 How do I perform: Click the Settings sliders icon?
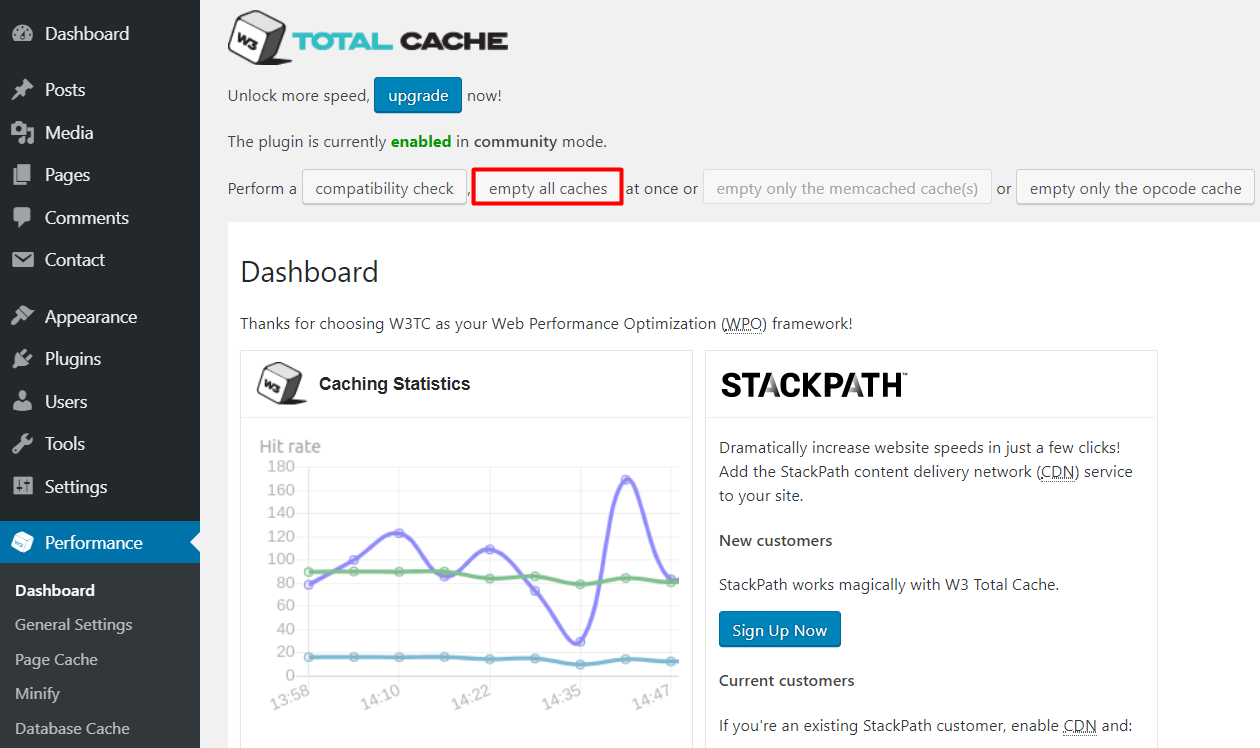click(22, 487)
